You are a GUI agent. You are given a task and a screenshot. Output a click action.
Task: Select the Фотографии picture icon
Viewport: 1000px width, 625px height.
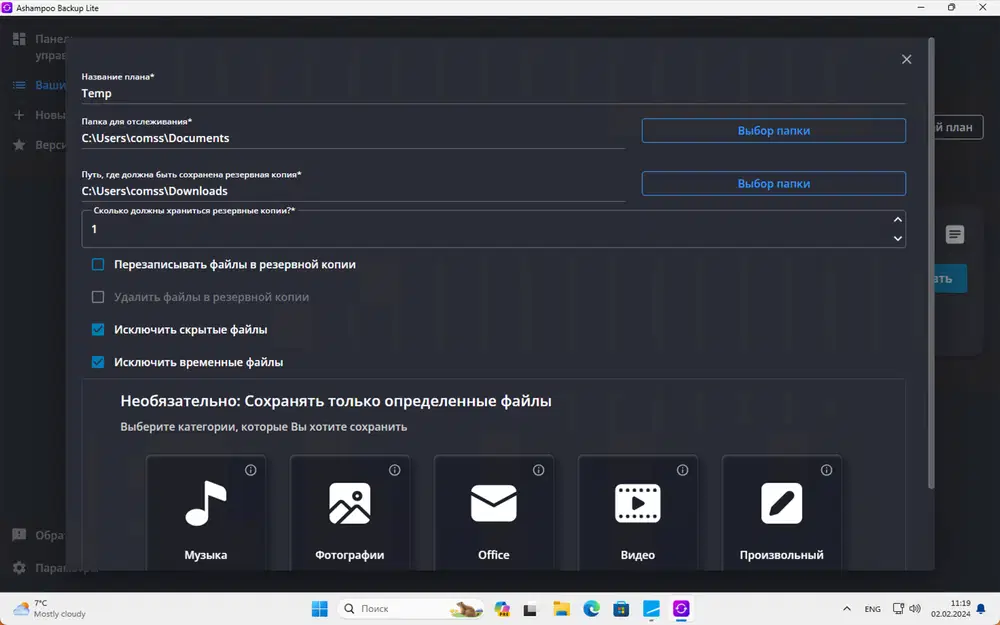click(349, 503)
